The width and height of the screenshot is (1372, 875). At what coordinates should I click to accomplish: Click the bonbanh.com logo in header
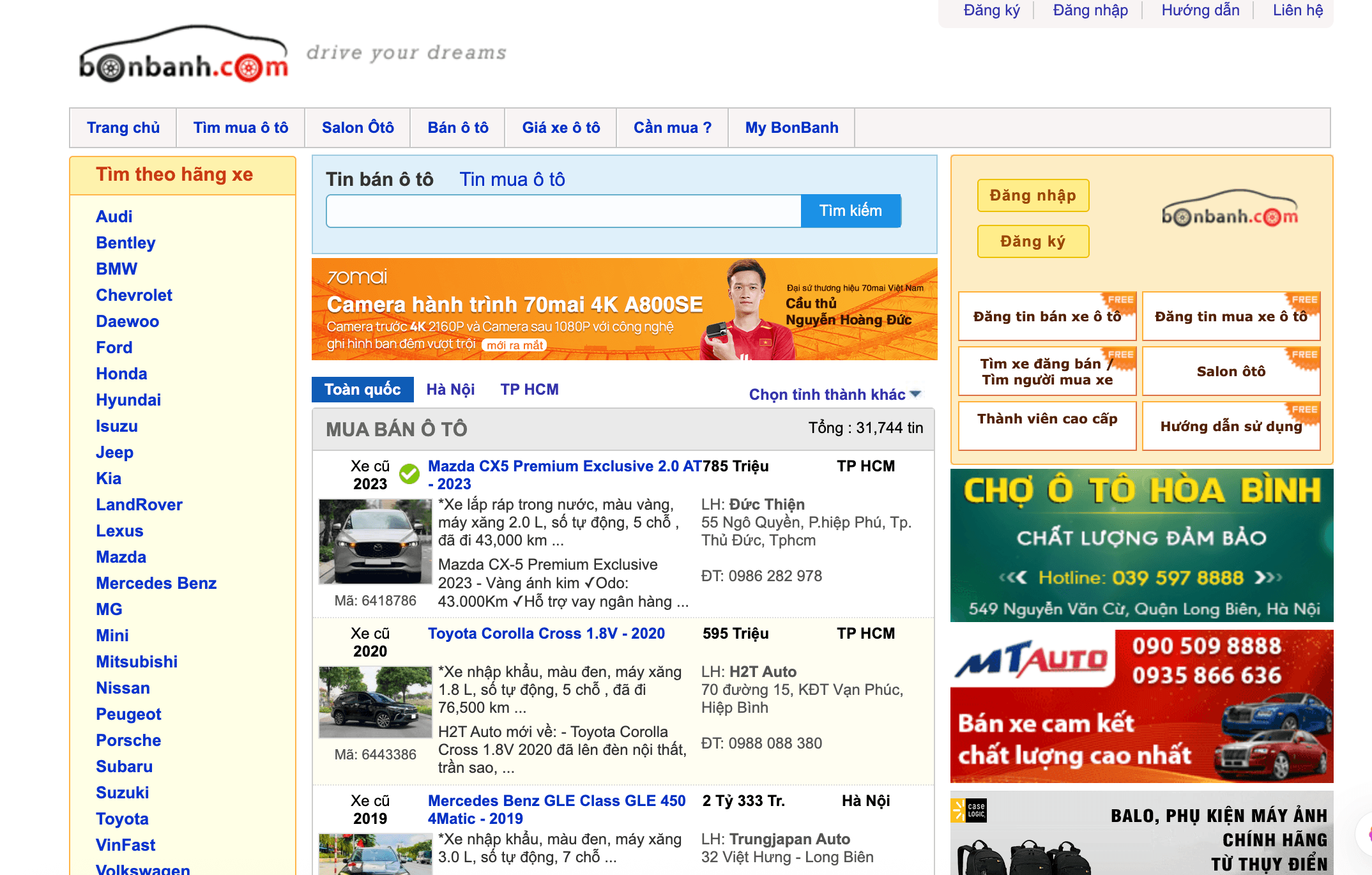184,55
